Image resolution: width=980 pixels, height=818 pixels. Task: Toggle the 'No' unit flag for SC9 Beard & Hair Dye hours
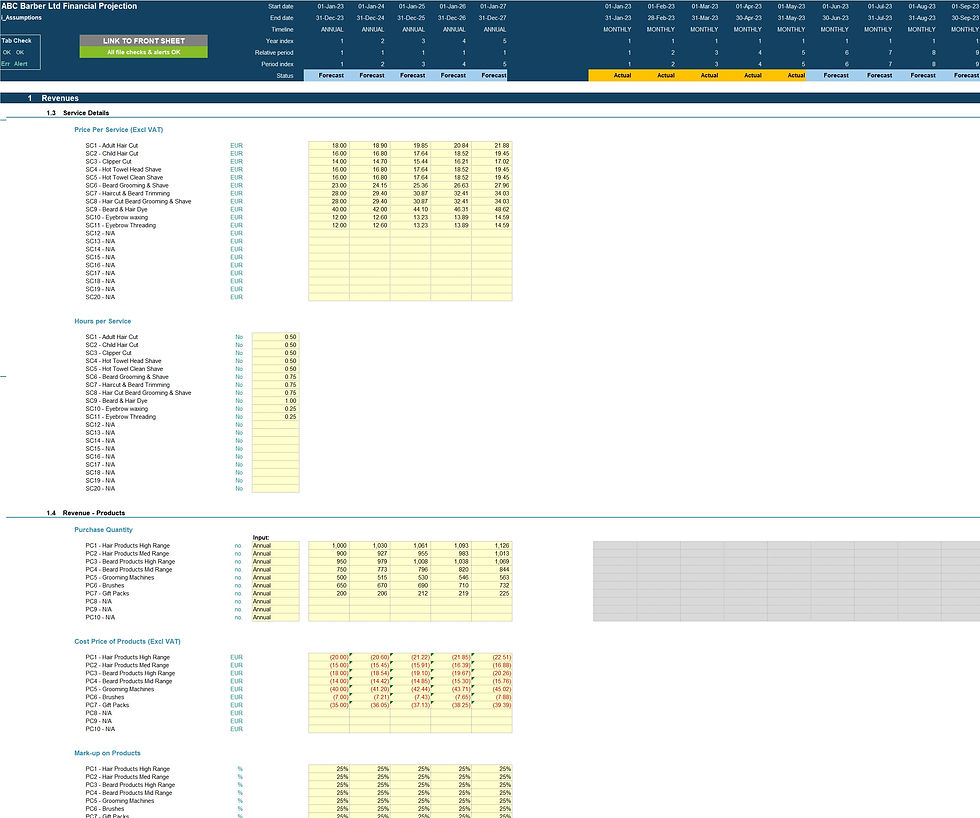(x=239, y=401)
